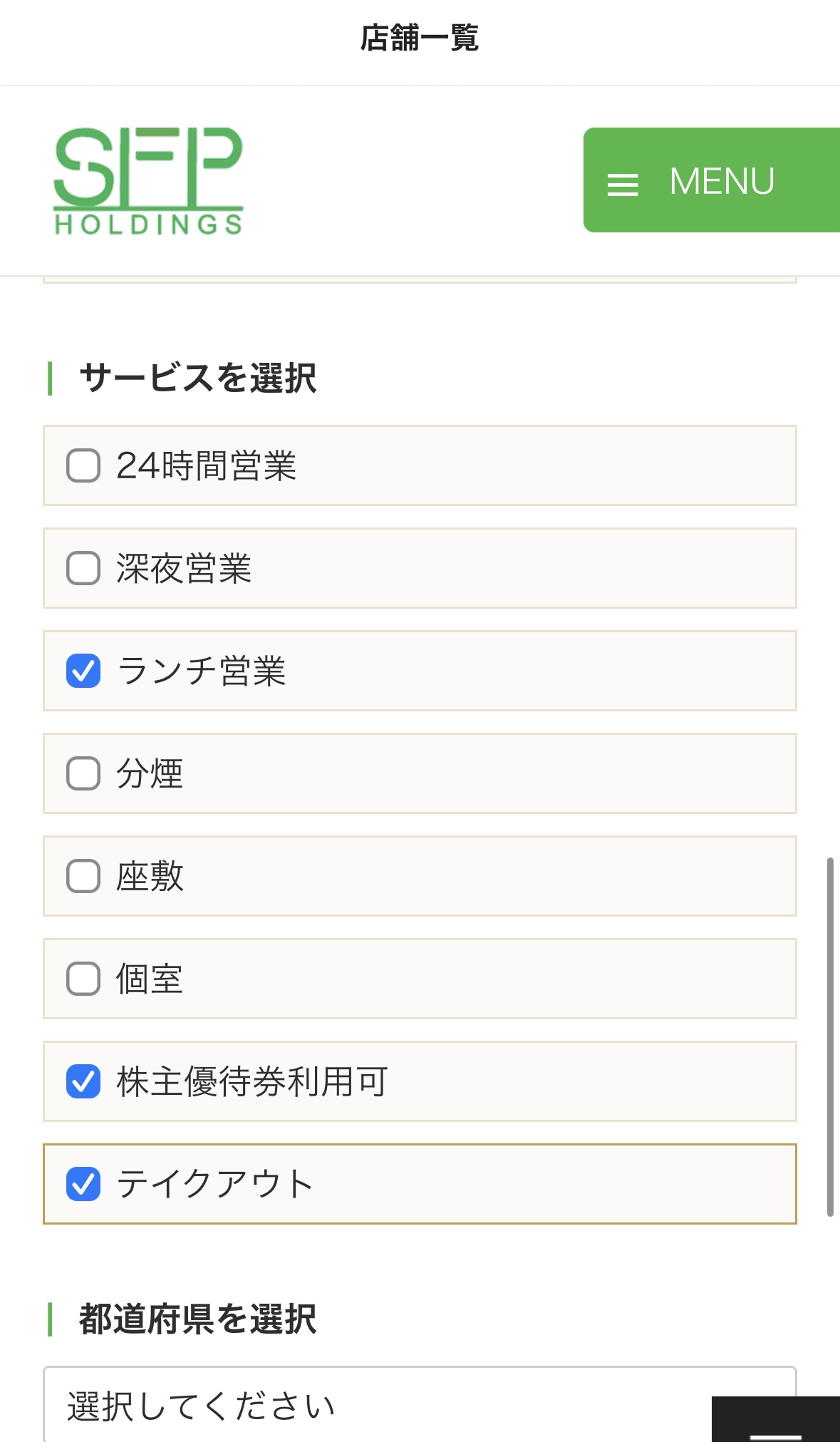This screenshot has width=840, height=1442.
Task: Click the SFP Holdings logo
Action: 148,181
